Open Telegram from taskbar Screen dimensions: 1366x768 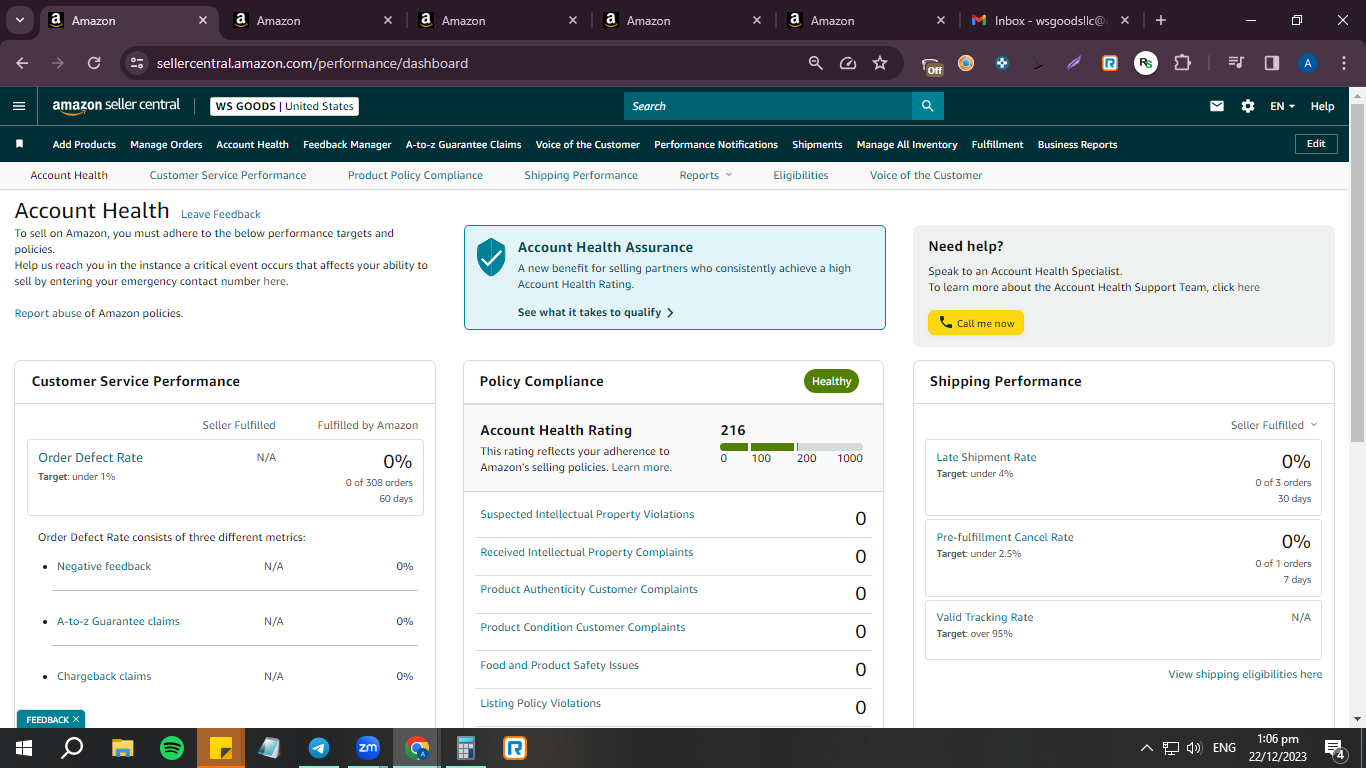[319, 748]
